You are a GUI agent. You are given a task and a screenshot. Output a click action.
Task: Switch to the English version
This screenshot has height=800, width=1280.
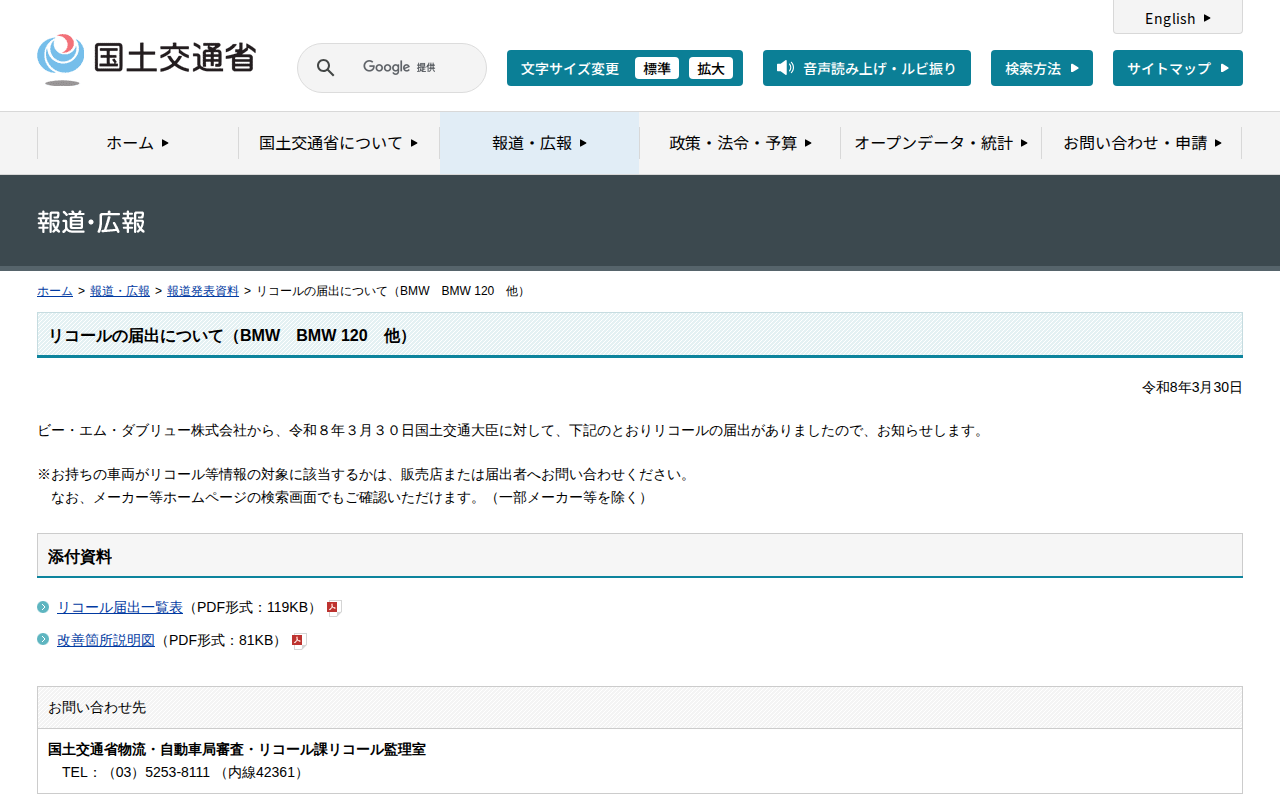1177,18
